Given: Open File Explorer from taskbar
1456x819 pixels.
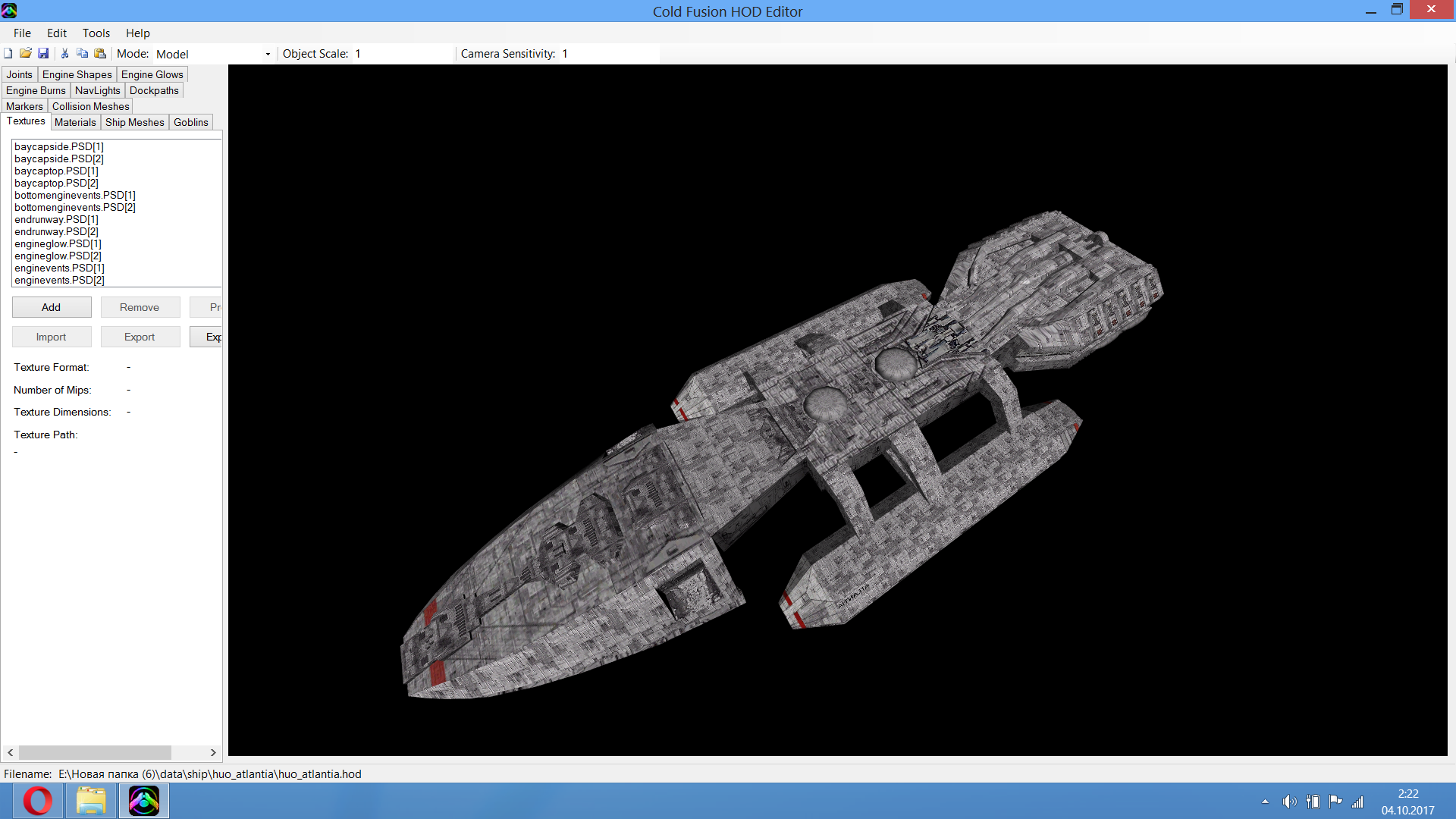Looking at the screenshot, I should 91,801.
